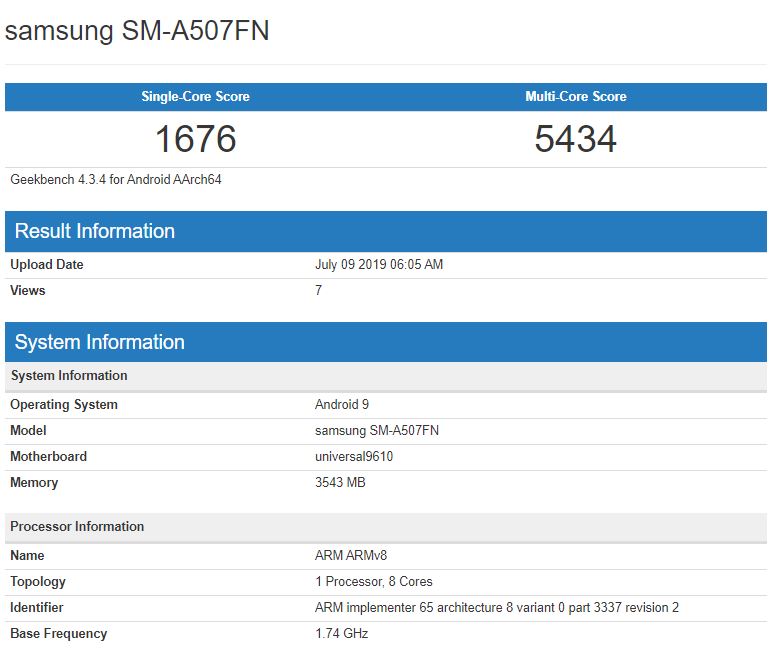Screen dimensions: 773x661
Task: Click the gray System Information subheading
Action: coord(69,376)
